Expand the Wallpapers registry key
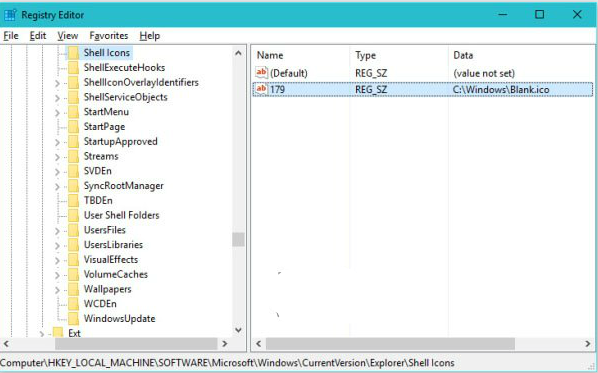Screen dimensions: 598x373 pyautogui.click(x=57, y=290)
